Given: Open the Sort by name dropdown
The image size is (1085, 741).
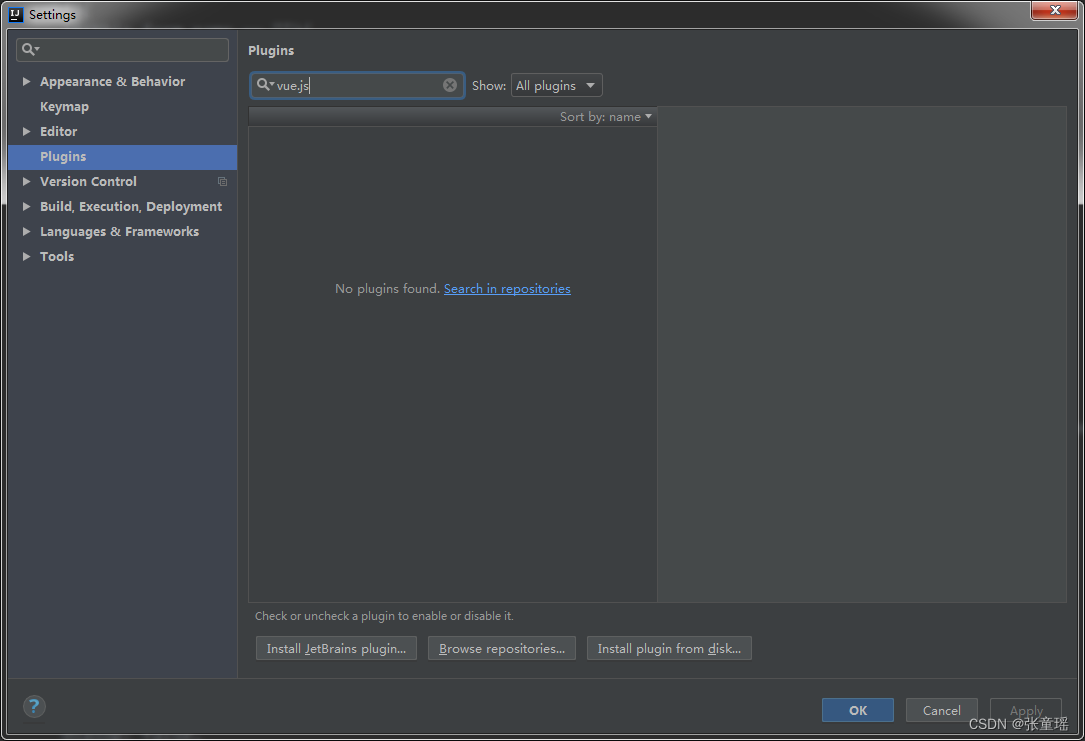Looking at the screenshot, I should pyautogui.click(x=606, y=117).
